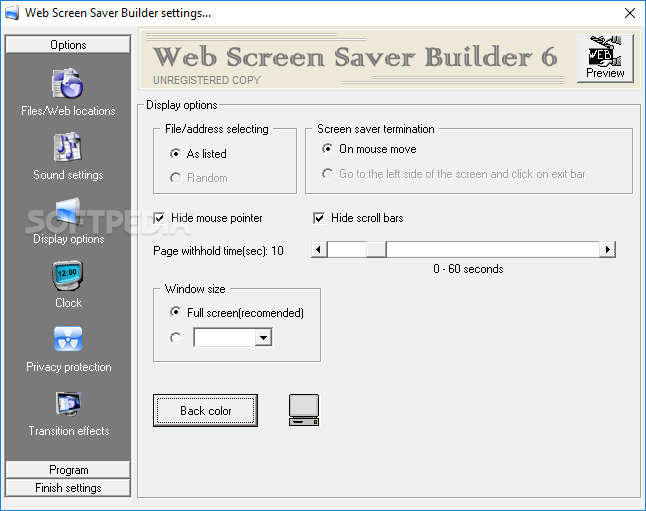Choose On mouse move termination
The width and height of the screenshot is (646, 511).
point(328,149)
